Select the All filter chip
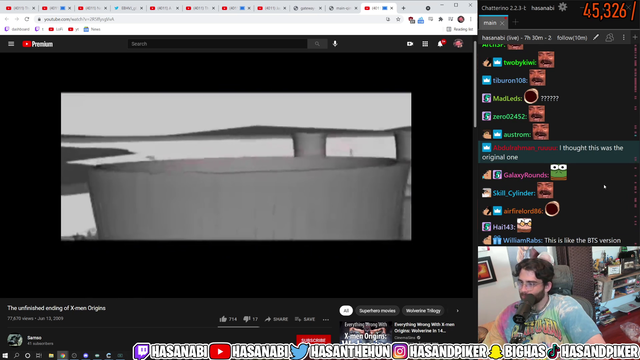 point(346,311)
